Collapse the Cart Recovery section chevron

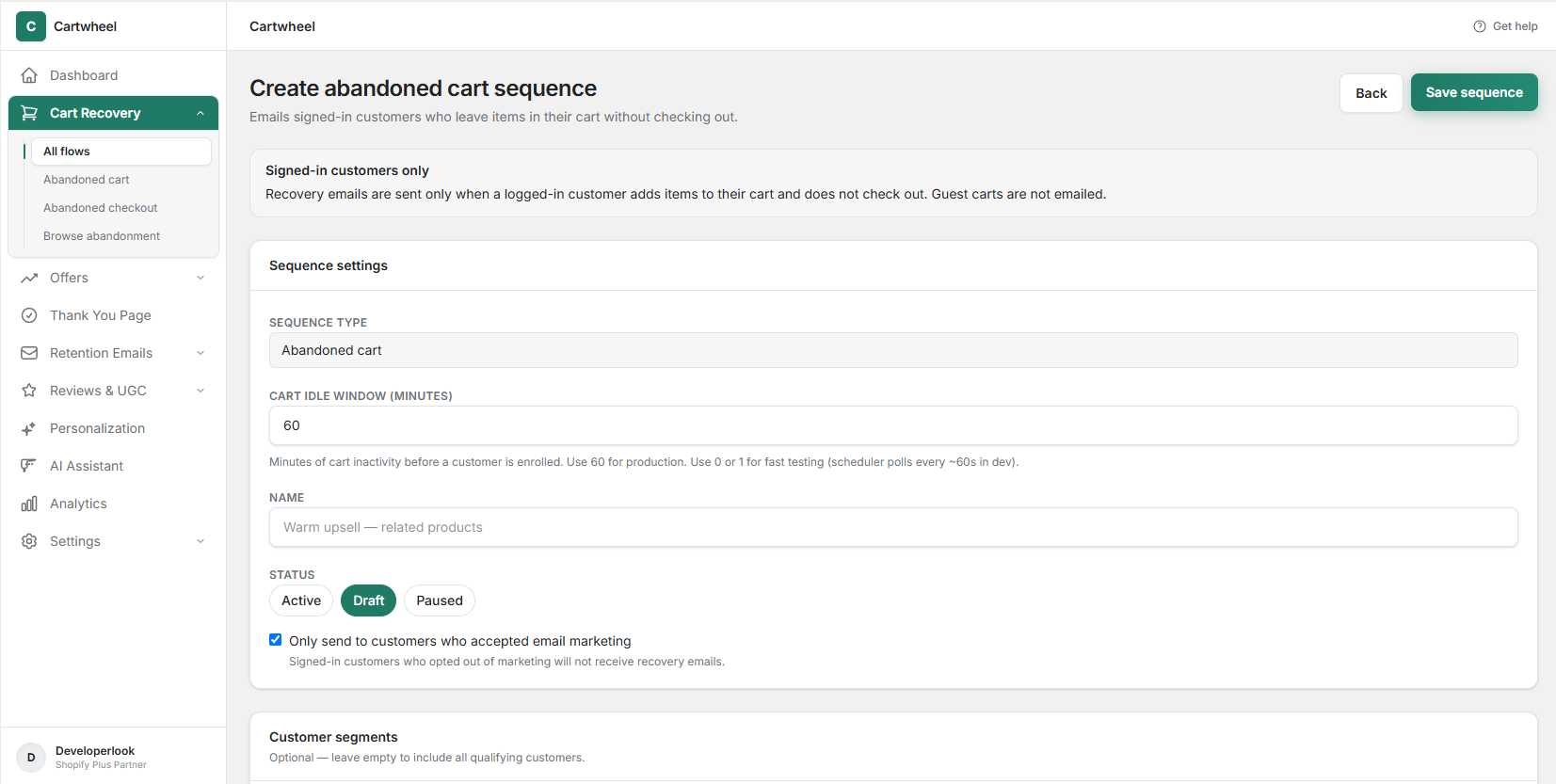(x=201, y=113)
